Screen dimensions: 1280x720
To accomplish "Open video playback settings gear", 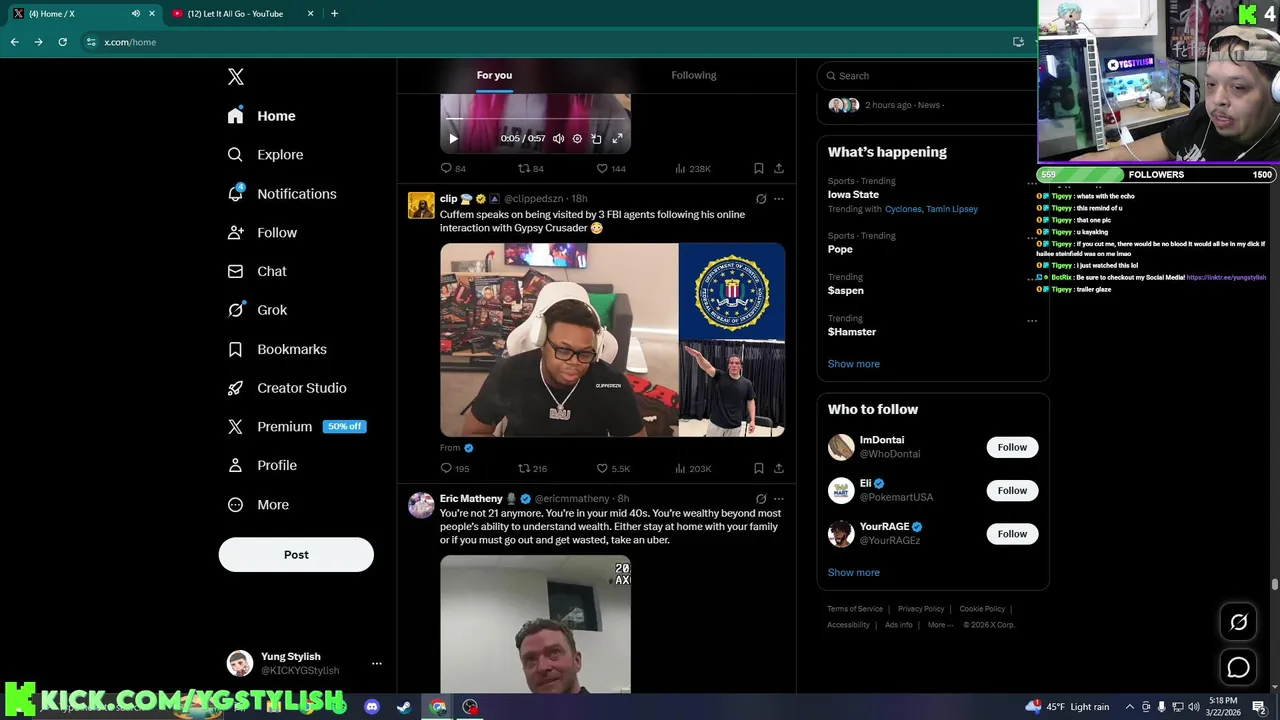I will pyautogui.click(x=577, y=139).
